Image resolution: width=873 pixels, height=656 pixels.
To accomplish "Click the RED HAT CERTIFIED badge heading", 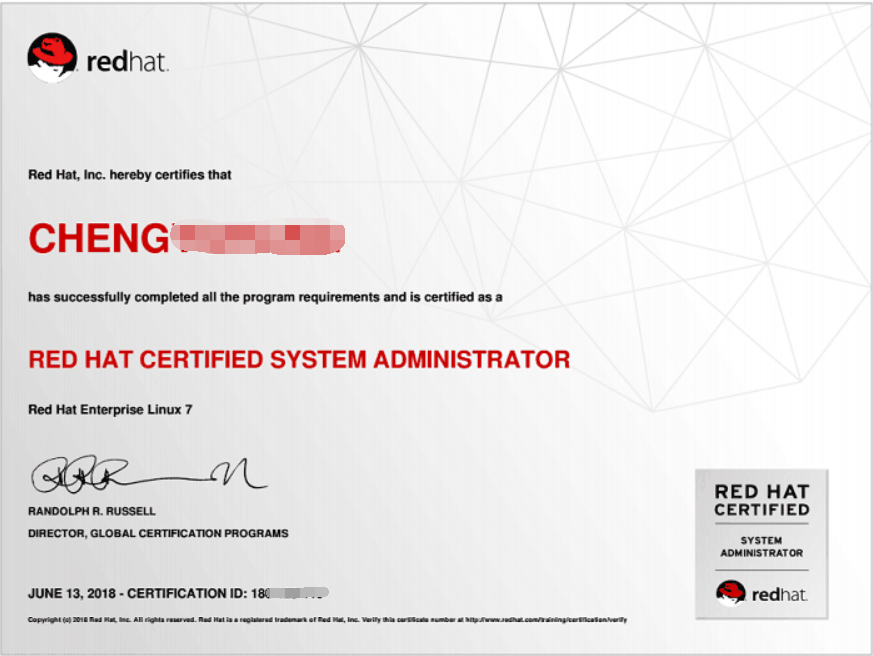I will pos(761,500).
